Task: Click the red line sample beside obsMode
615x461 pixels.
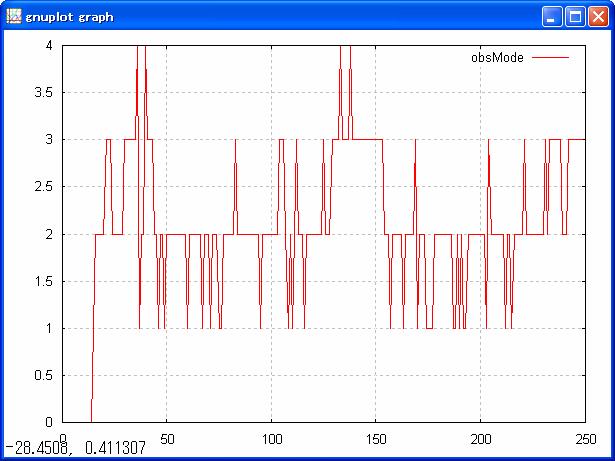Action: [x=549, y=58]
